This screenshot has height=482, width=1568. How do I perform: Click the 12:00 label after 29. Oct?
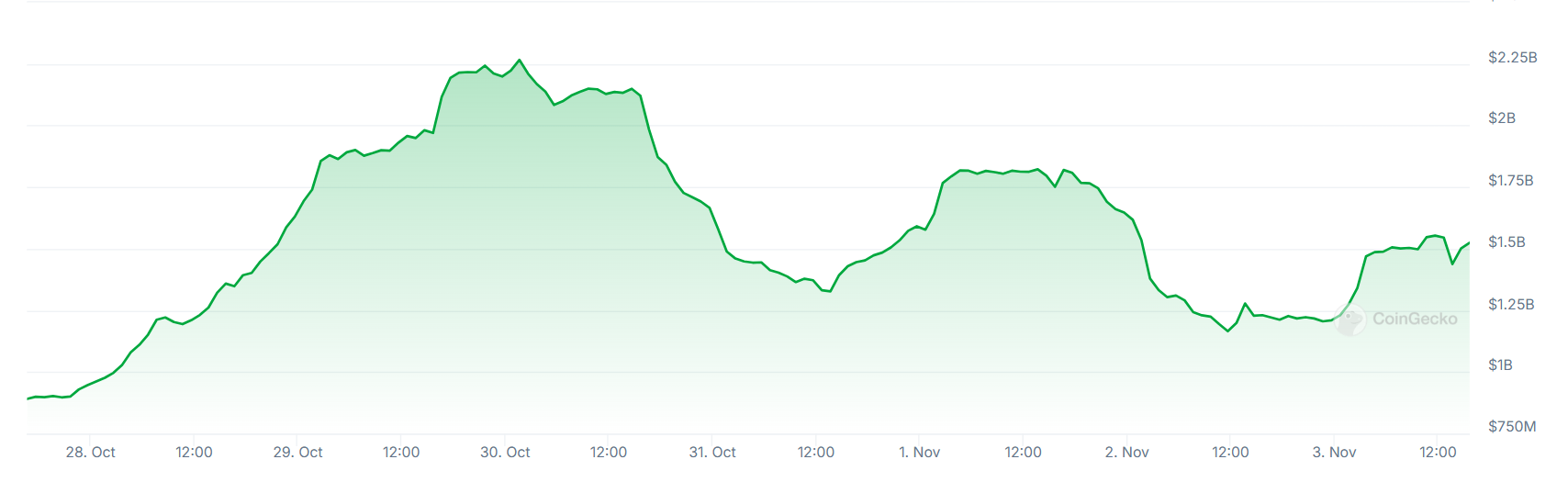401,453
